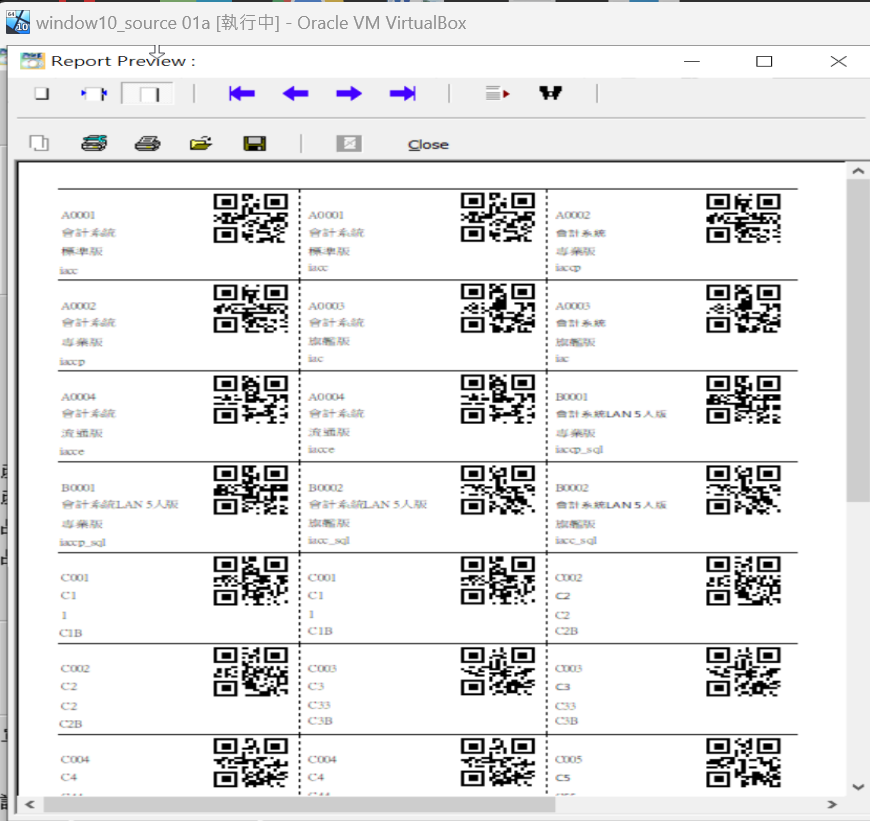Select the "C5" text under C005
This screenshot has height=821, width=870.
pos(563,777)
